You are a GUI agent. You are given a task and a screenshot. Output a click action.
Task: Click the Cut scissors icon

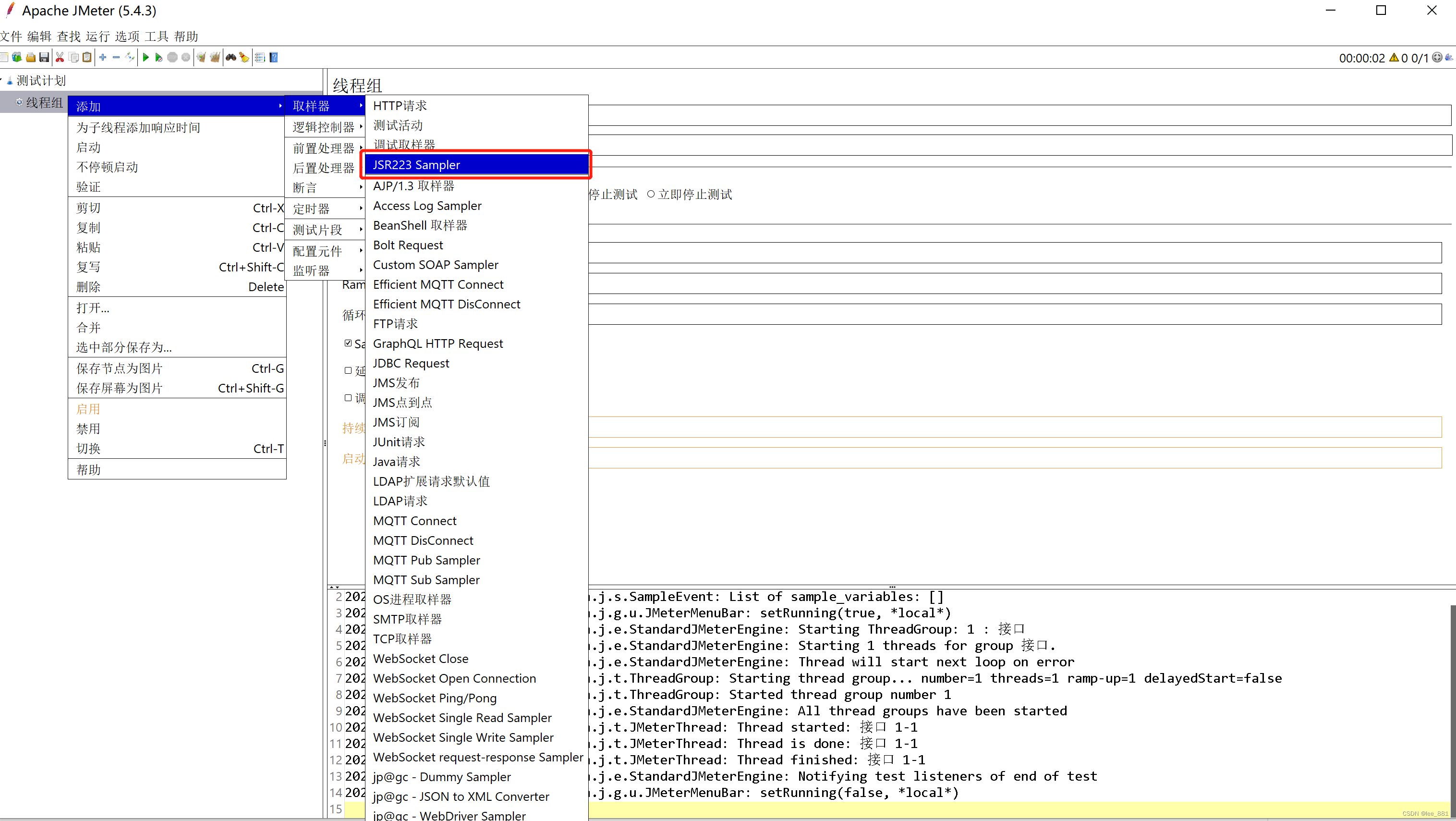(x=60, y=57)
